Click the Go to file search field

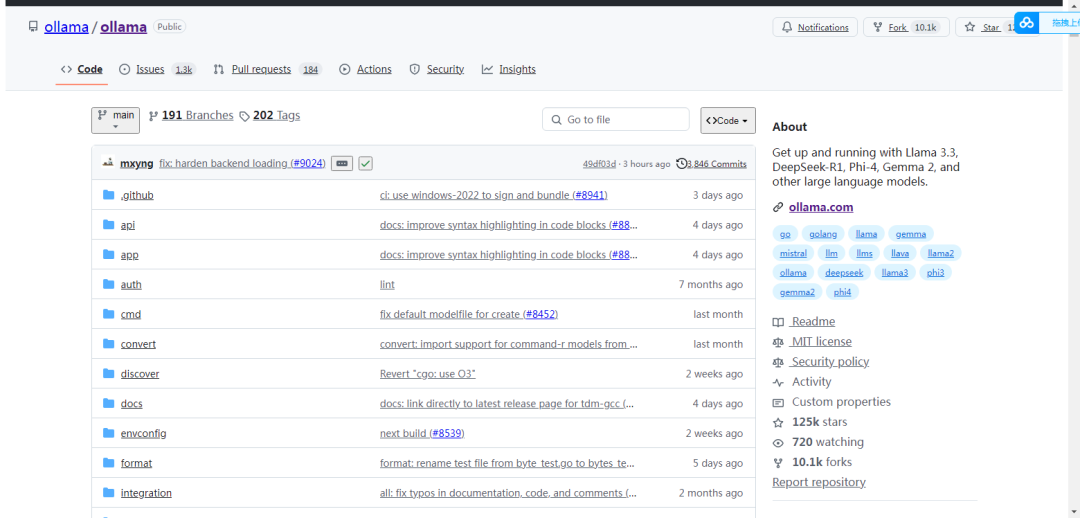(x=616, y=119)
